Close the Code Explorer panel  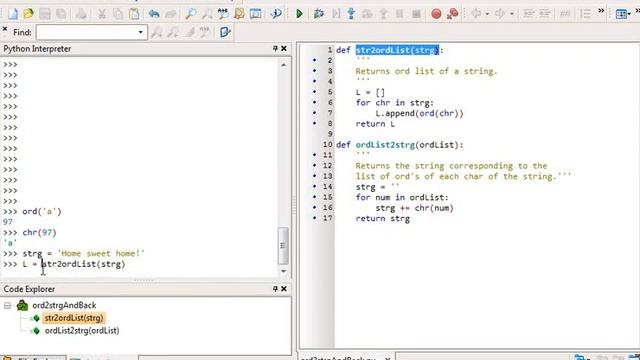coord(284,289)
